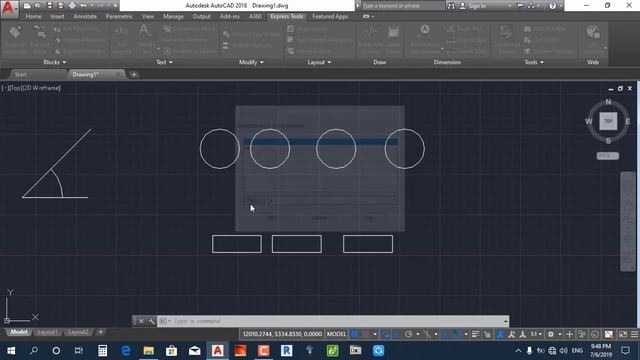Click the Open file icon in quick access toolbar
The width and height of the screenshot is (640, 360).
point(38,6)
